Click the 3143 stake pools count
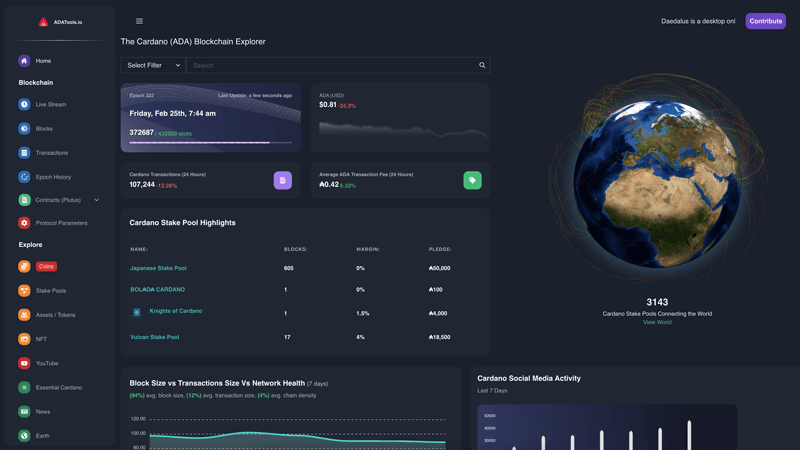This screenshot has height=450, width=800. pyautogui.click(x=657, y=302)
